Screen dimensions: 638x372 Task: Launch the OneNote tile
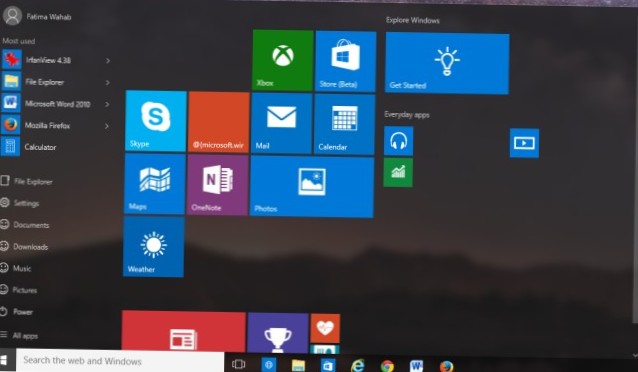click(218, 185)
